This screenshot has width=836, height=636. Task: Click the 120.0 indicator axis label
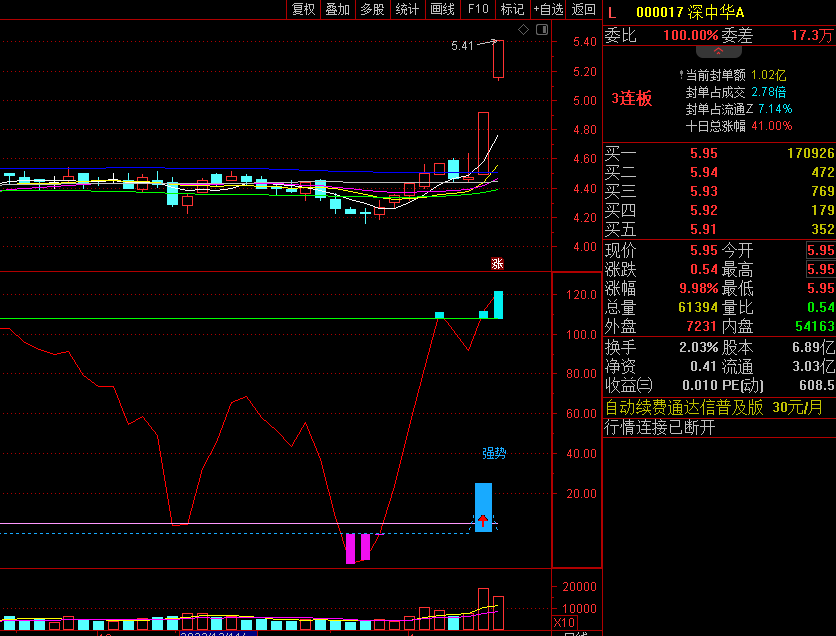click(581, 295)
